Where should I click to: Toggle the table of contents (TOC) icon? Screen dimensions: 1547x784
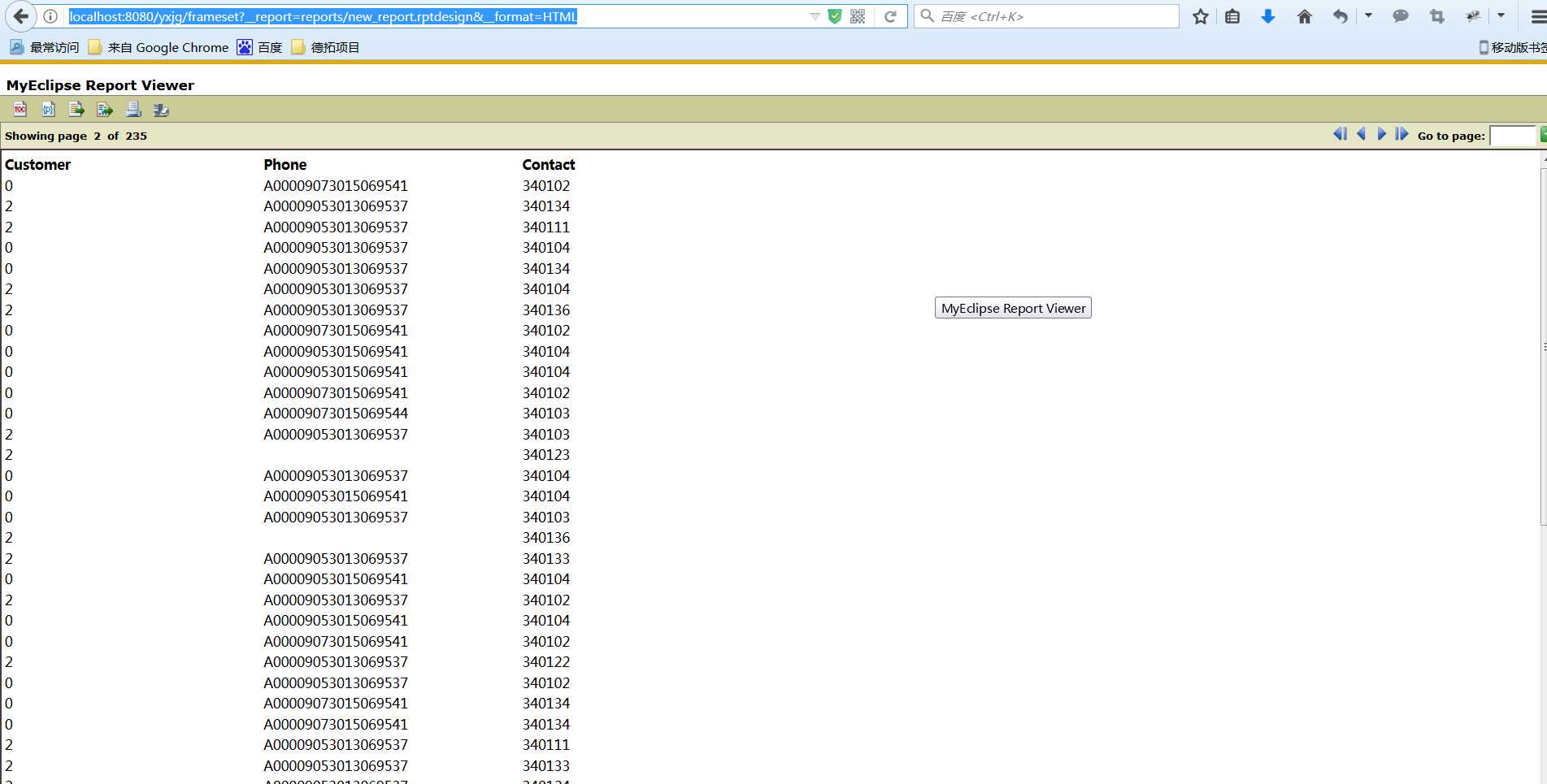20,109
